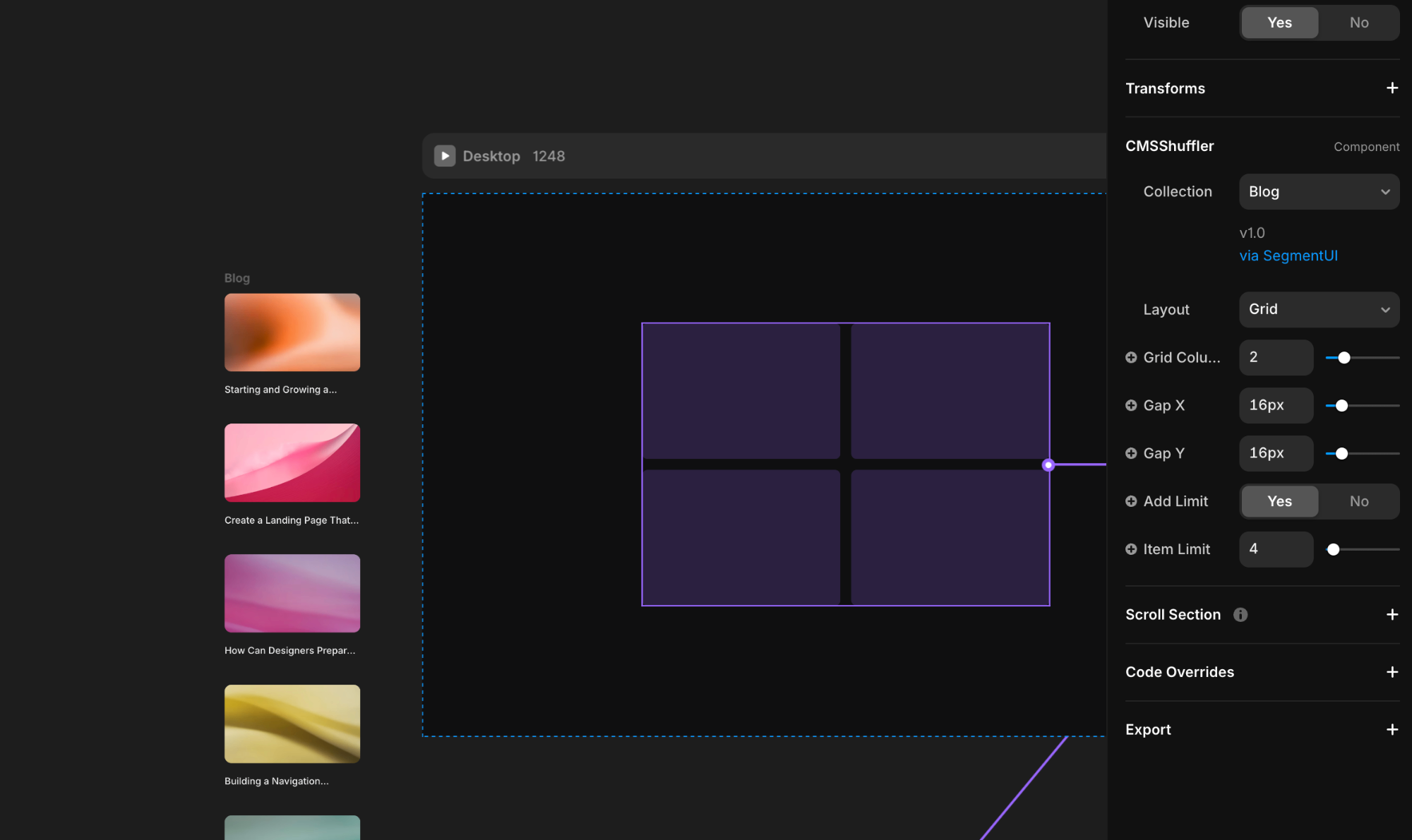Set Visible to No
1412x840 pixels.
[1358, 23]
